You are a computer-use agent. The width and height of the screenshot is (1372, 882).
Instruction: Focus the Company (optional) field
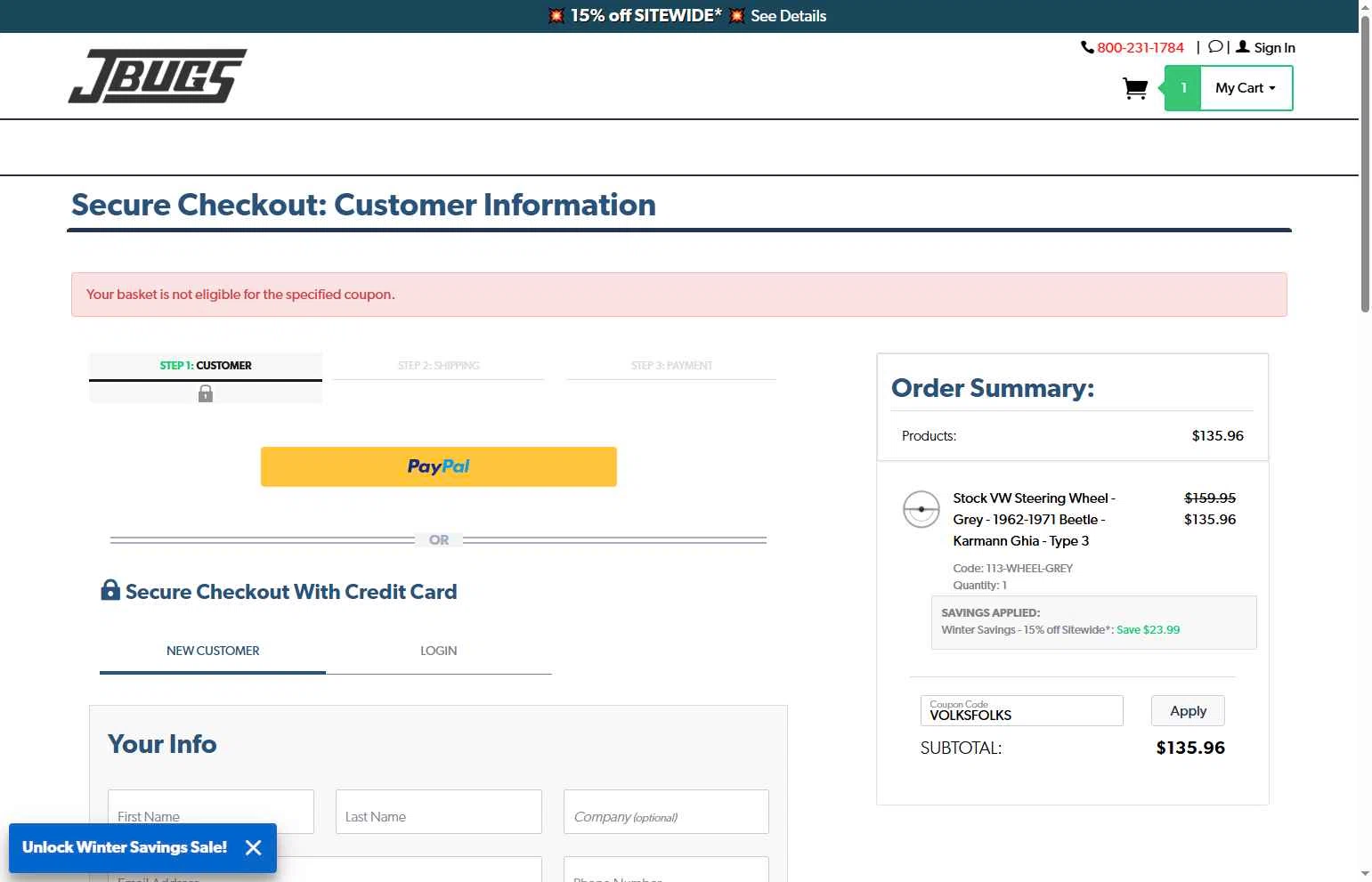666,812
